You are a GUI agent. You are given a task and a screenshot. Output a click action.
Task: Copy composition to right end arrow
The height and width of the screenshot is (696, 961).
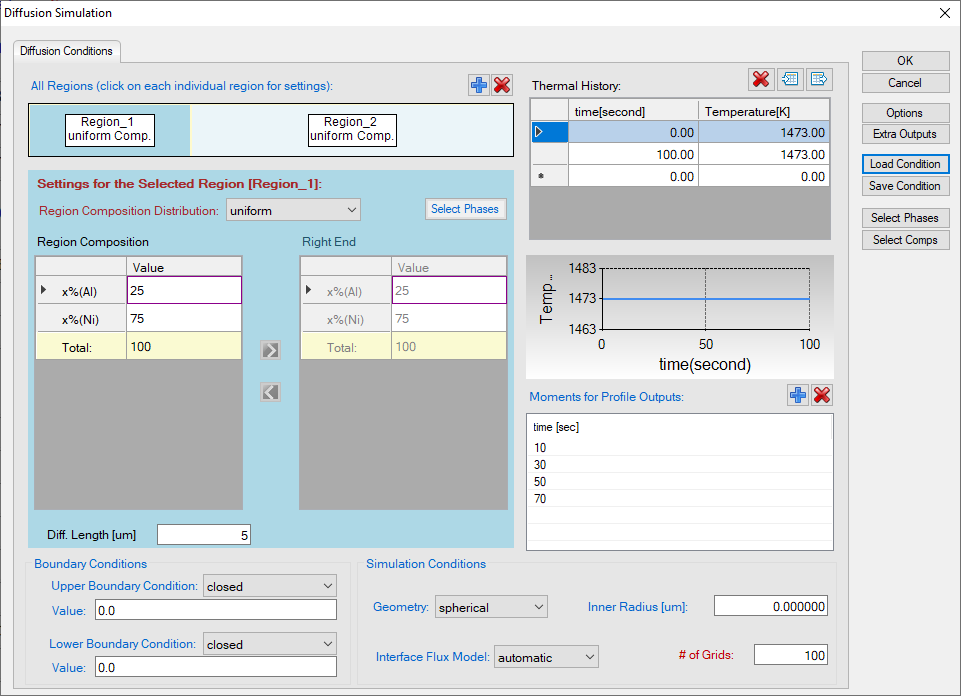coord(270,350)
